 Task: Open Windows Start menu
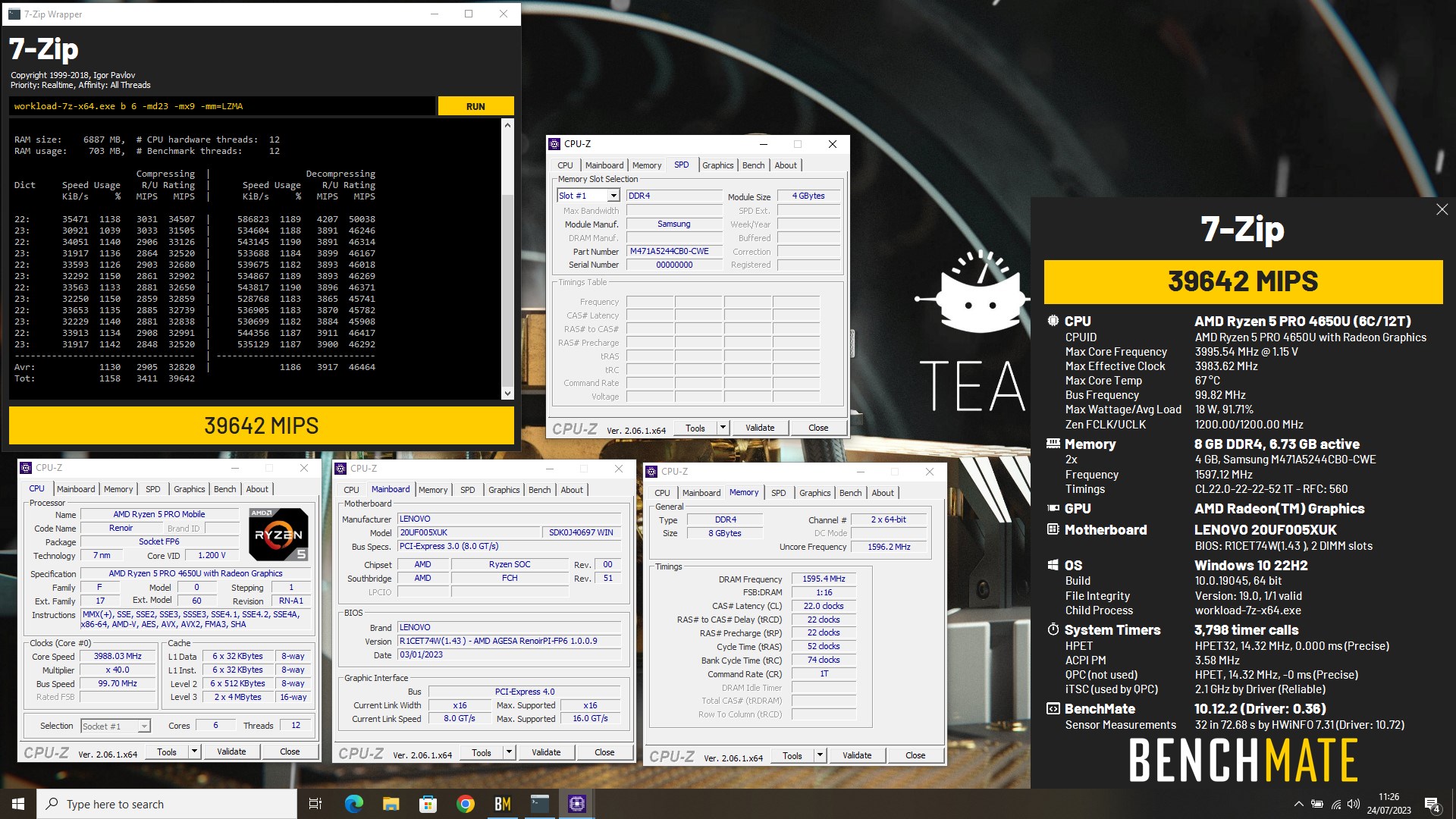(x=18, y=804)
